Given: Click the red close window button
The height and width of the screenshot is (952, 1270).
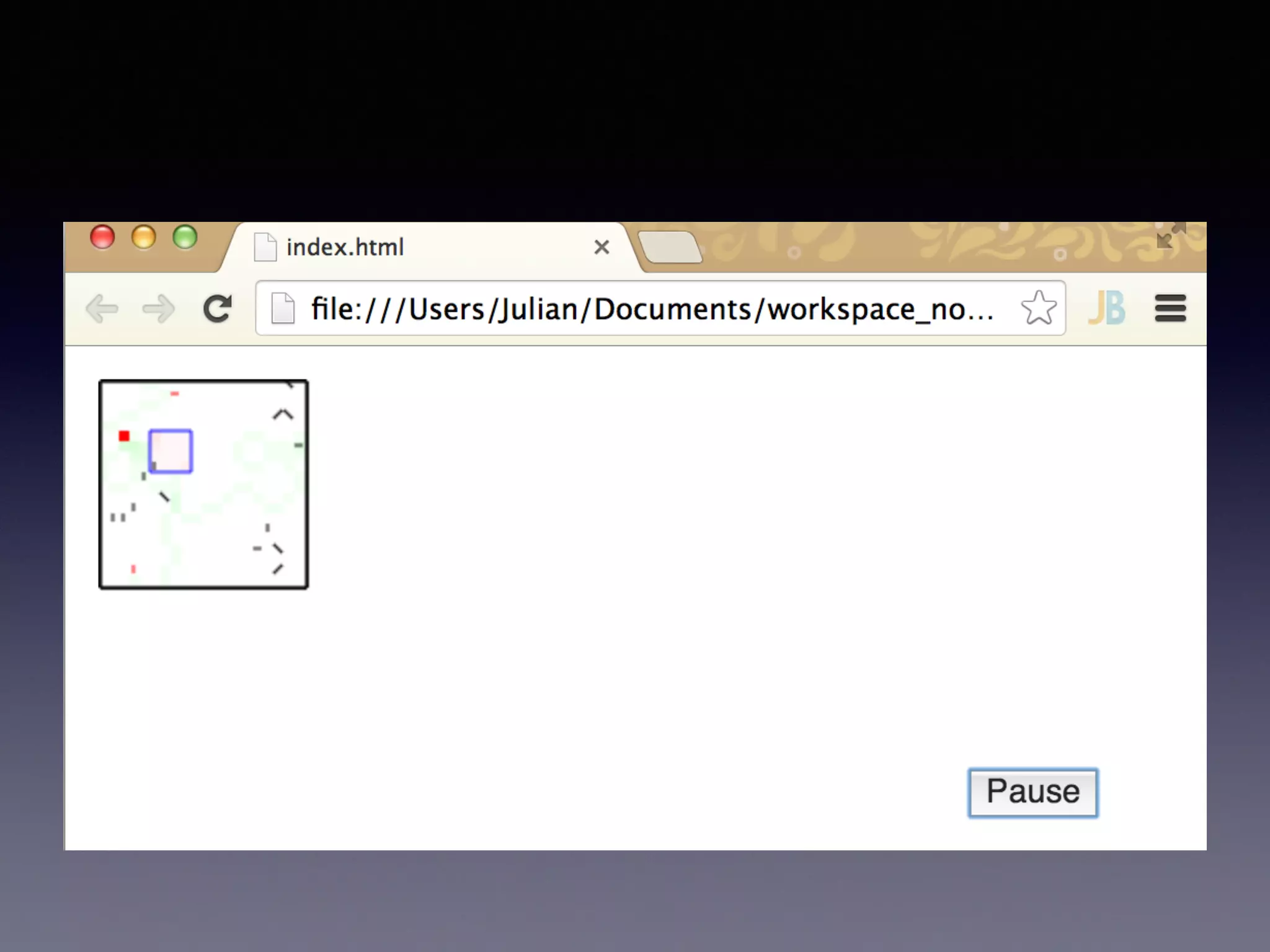Looking at the screenshot, I should coord(102,237).
